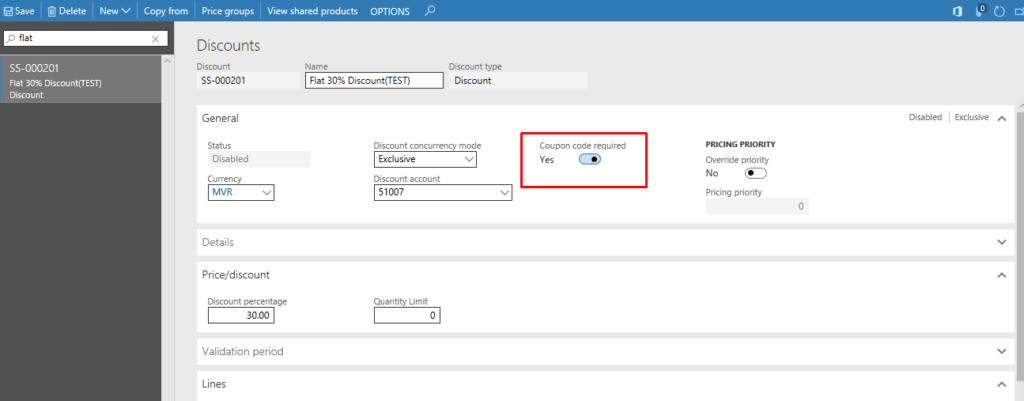Toggle the Coupon code required switch

point(589,159)
